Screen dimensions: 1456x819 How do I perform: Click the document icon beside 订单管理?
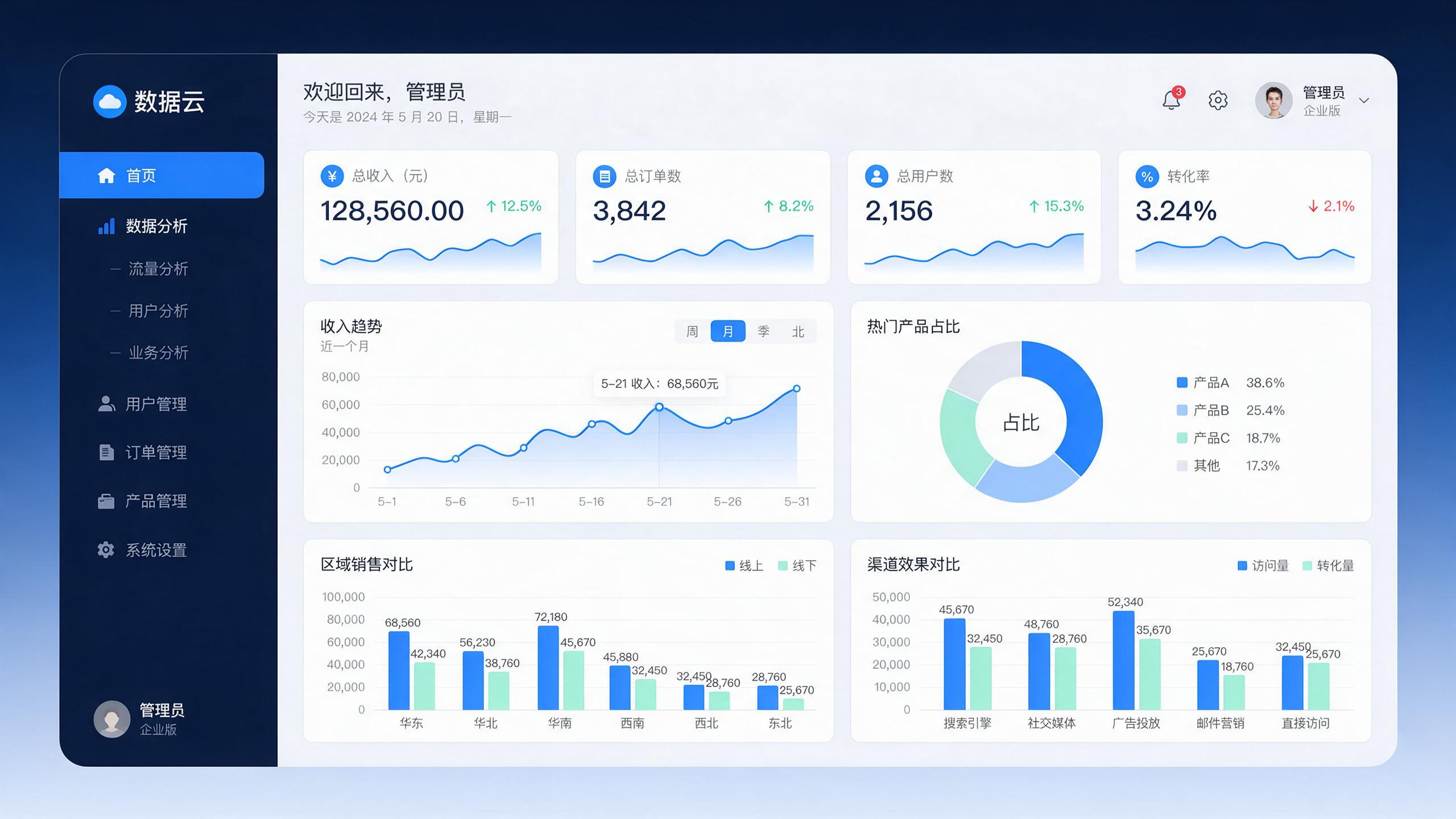(106, 452)
